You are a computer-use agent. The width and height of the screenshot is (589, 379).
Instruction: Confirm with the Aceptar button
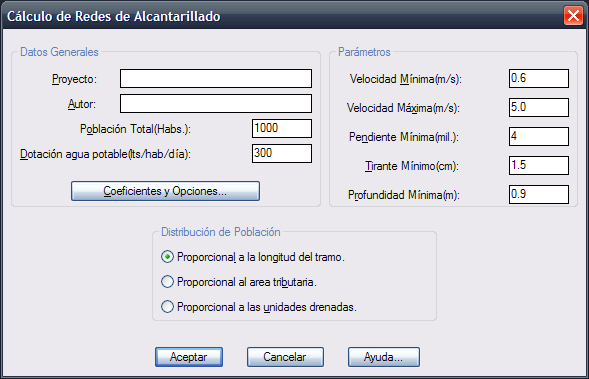pyautogui.click(x=189, y=356)
